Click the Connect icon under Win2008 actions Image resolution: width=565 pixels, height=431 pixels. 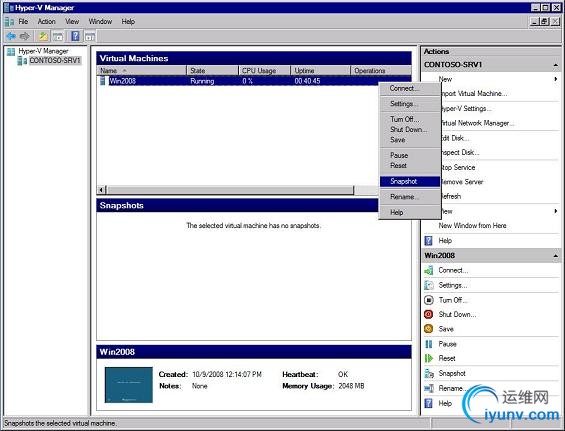[429, 270]
